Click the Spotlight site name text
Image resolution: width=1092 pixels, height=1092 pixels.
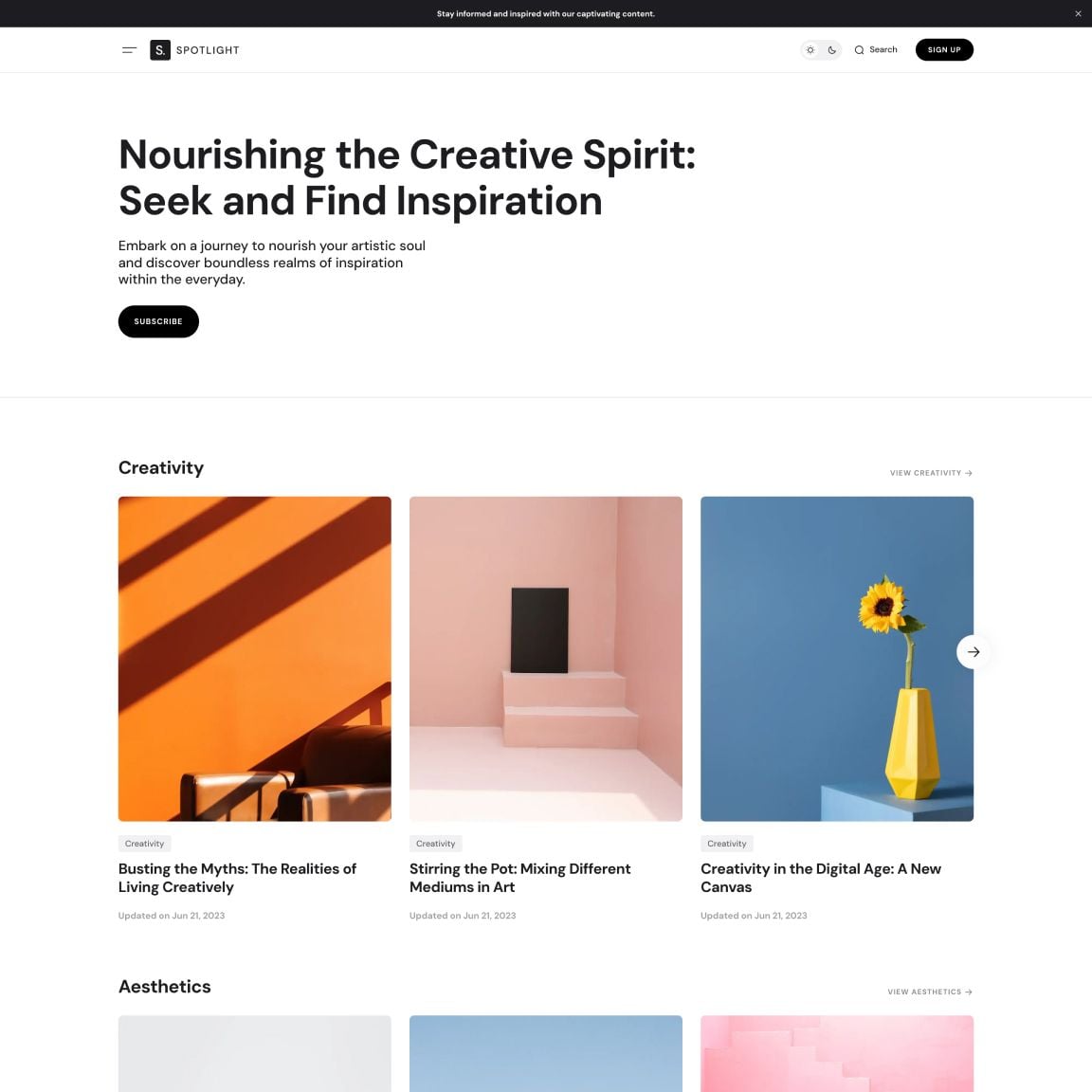[208, 50]
